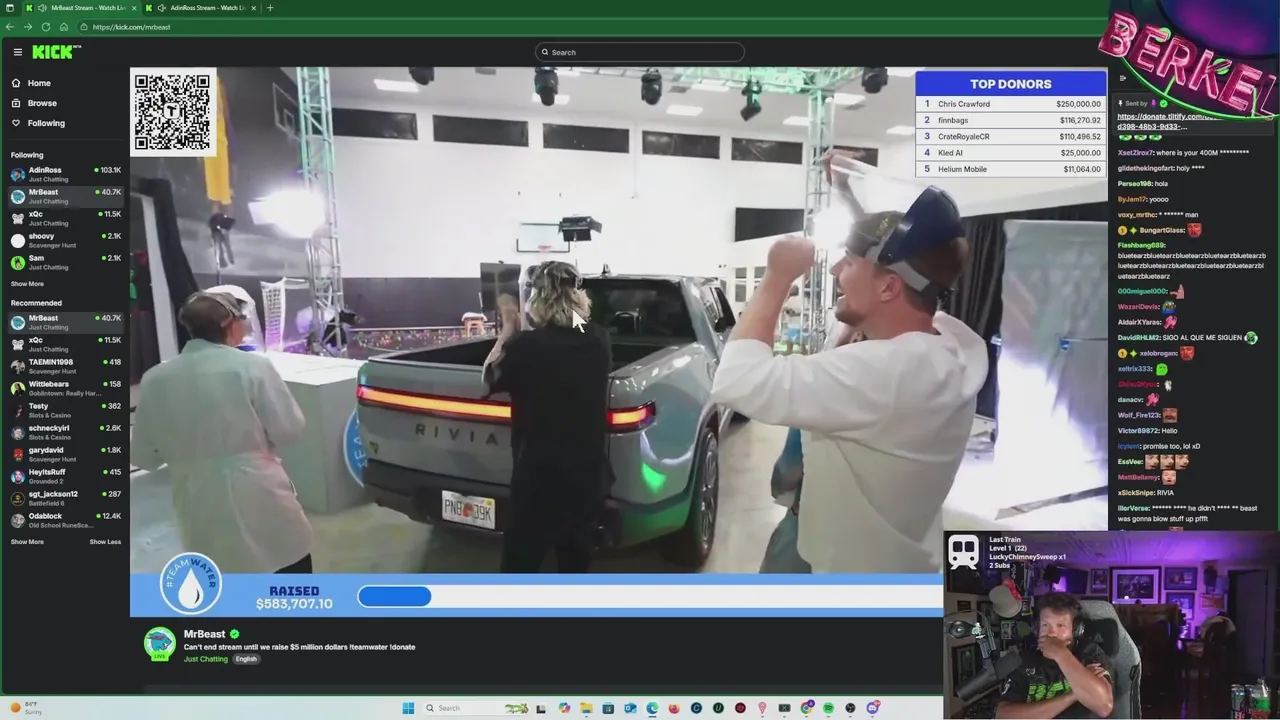Open File Explorer from the taskbar

[586, 708]
